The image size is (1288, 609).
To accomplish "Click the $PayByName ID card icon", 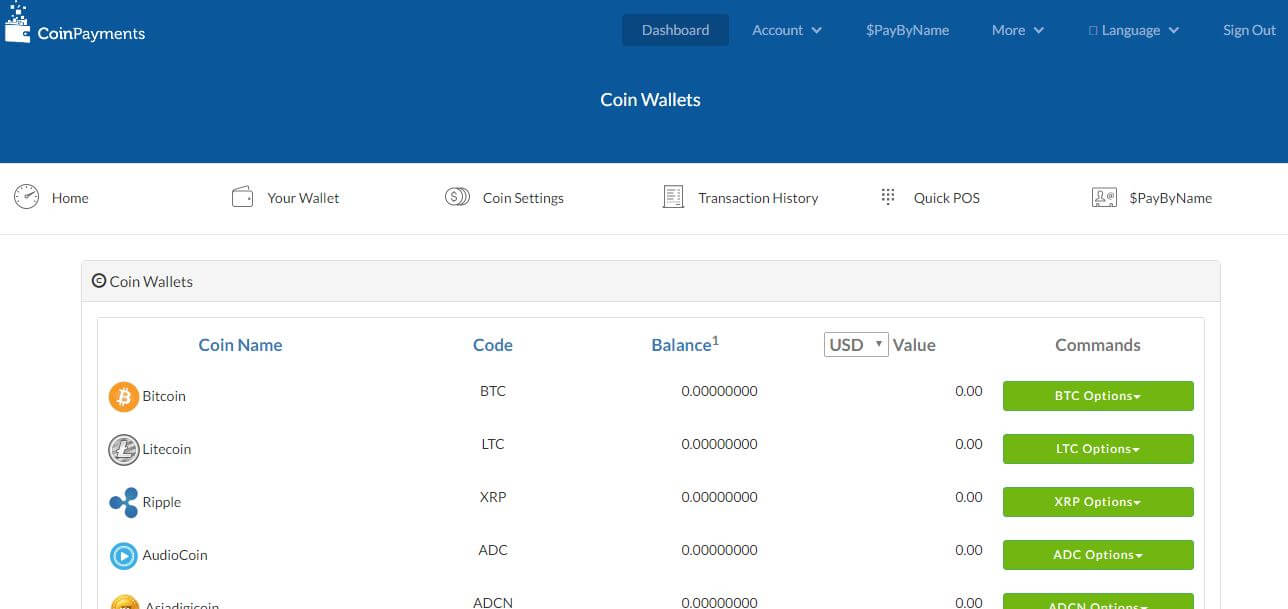I will (1104, 197).
